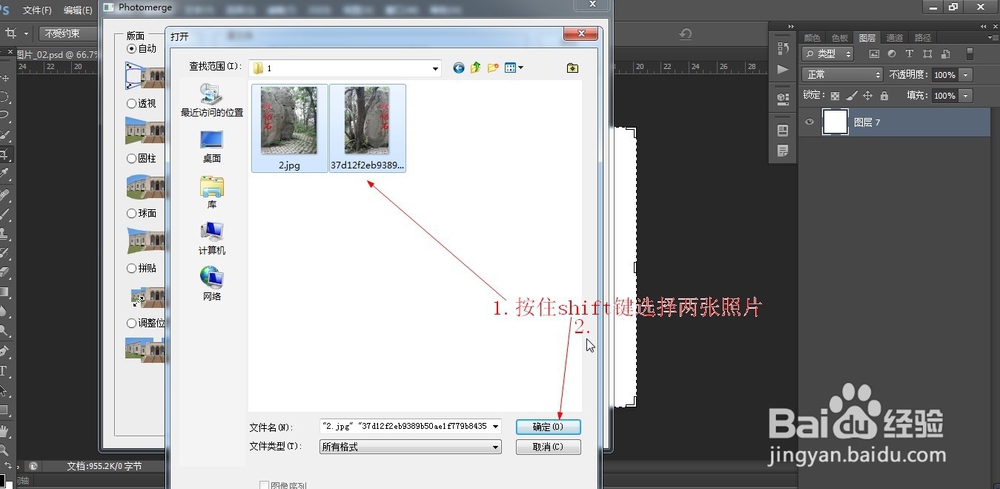Open 类型 layer filter dropdown
Viewport: 1000px width, 489px height.
pos(827,54)
